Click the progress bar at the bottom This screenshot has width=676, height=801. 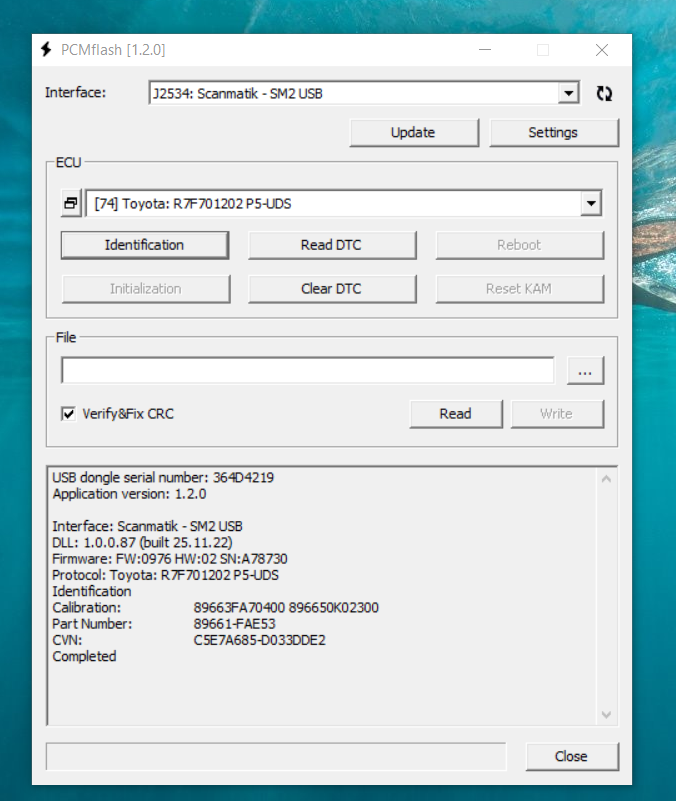276,757
